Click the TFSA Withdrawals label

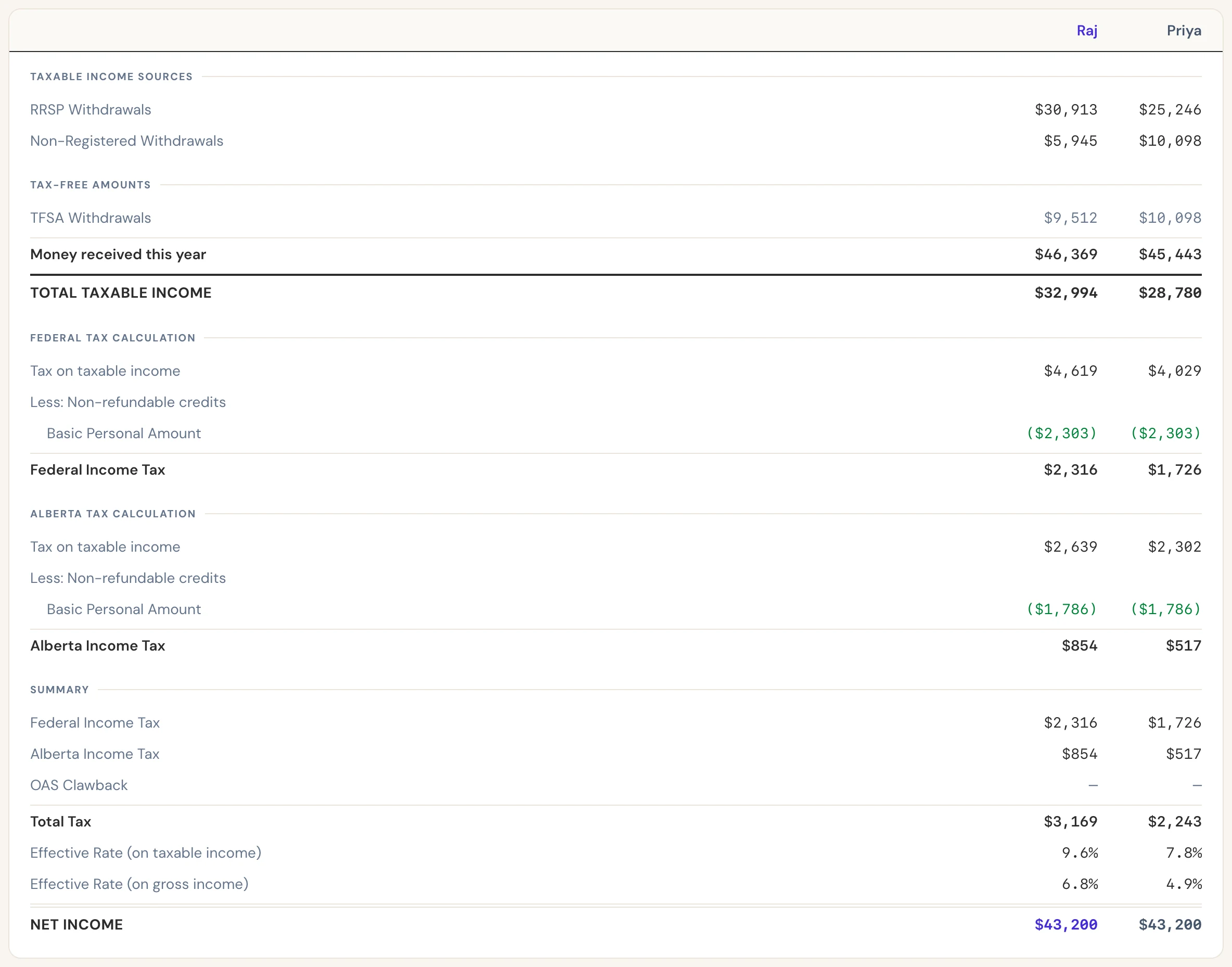[x=91, y=218]
